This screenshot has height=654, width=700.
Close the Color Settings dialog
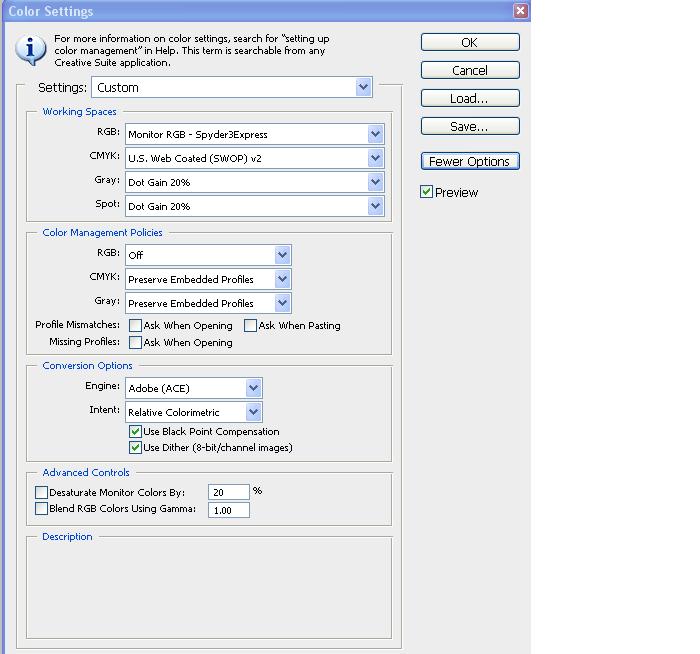(520, 11)
